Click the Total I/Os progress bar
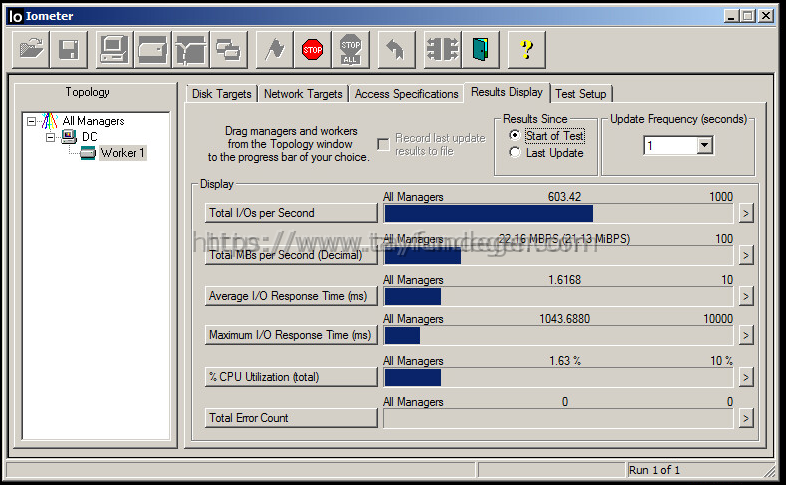The width and height of the screenshot is (786, 485). point(558,213)
